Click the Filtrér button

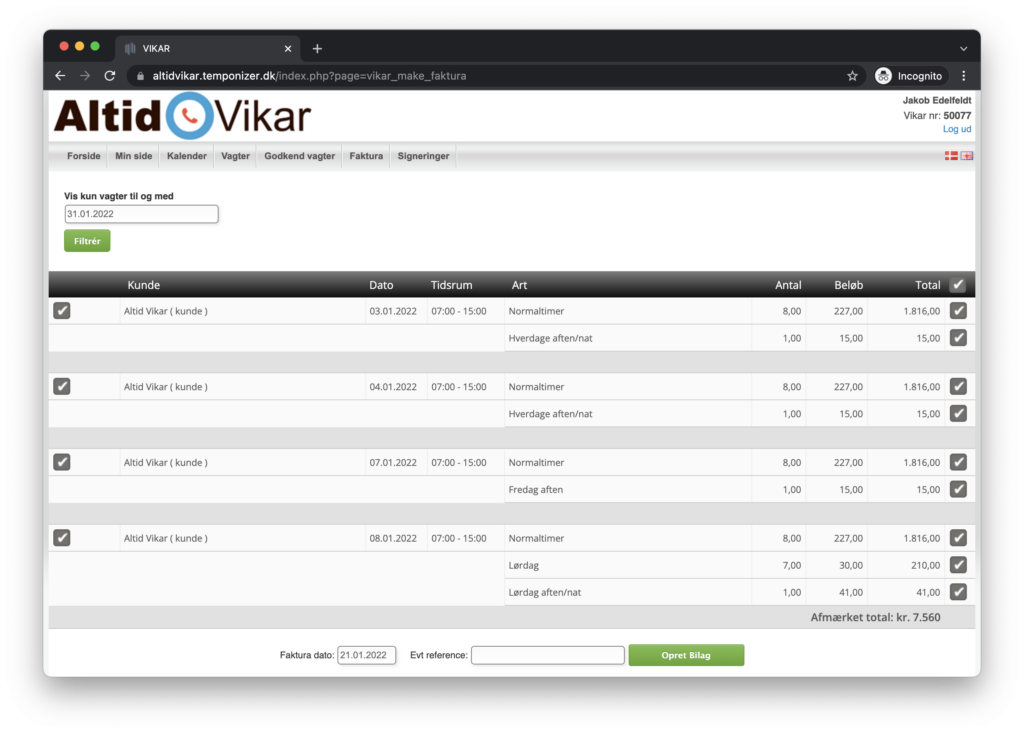coord(87,241)
